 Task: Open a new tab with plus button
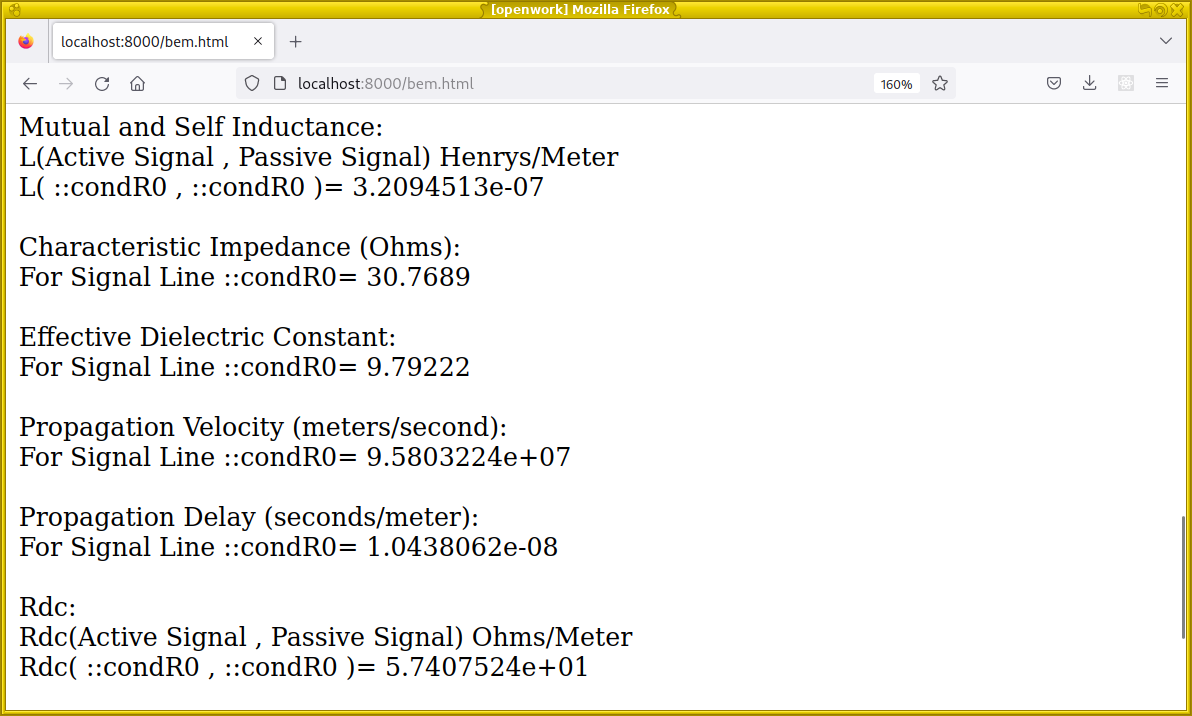295,42
